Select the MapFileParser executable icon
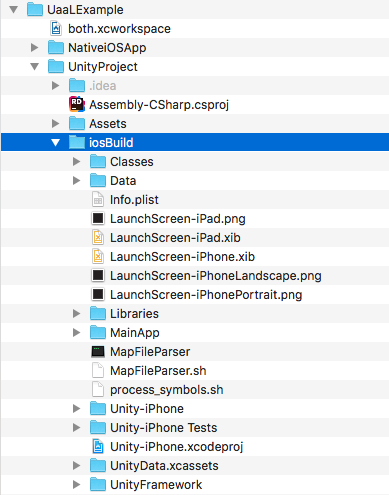The width and height of the screenshot is (389, 495). (x=98, y=352)
